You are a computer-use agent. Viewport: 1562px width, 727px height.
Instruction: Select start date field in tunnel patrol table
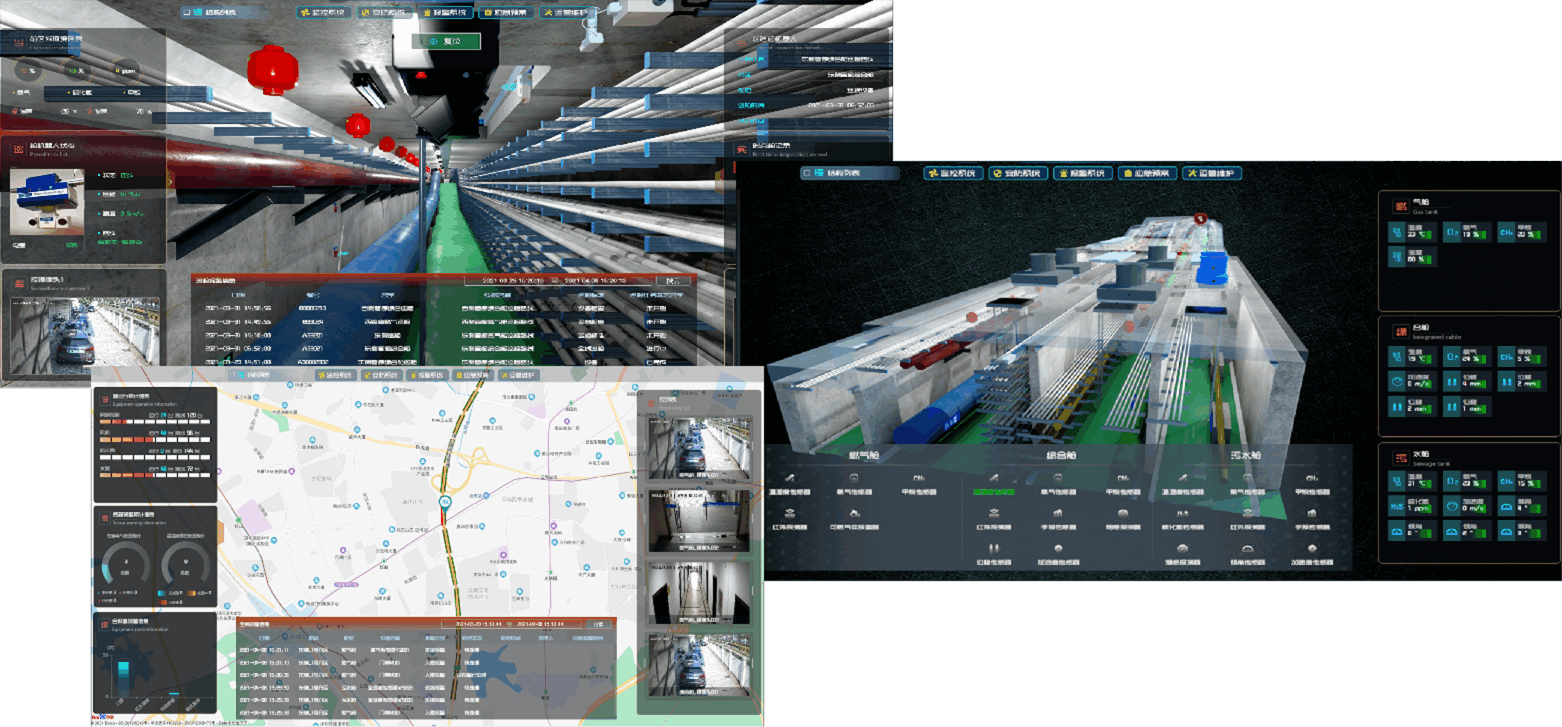[x=514, y=281]
